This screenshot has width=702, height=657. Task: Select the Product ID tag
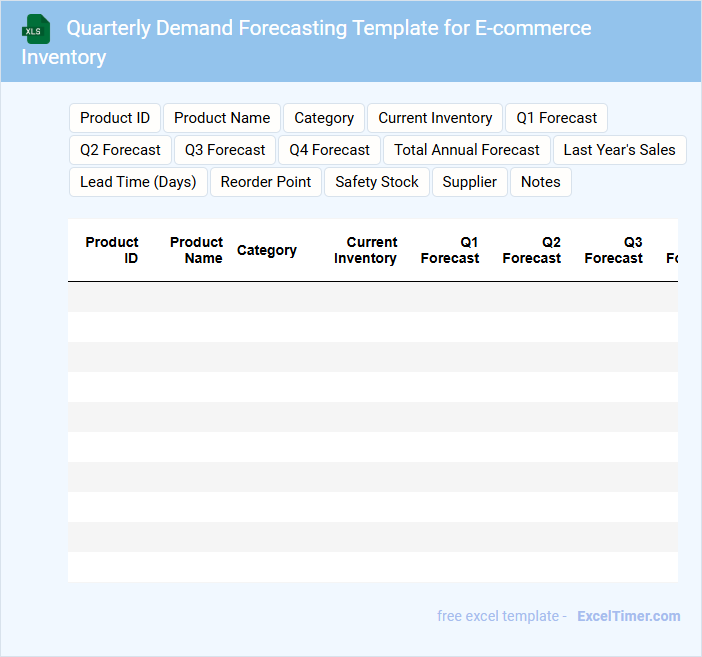tap(115, 118)
